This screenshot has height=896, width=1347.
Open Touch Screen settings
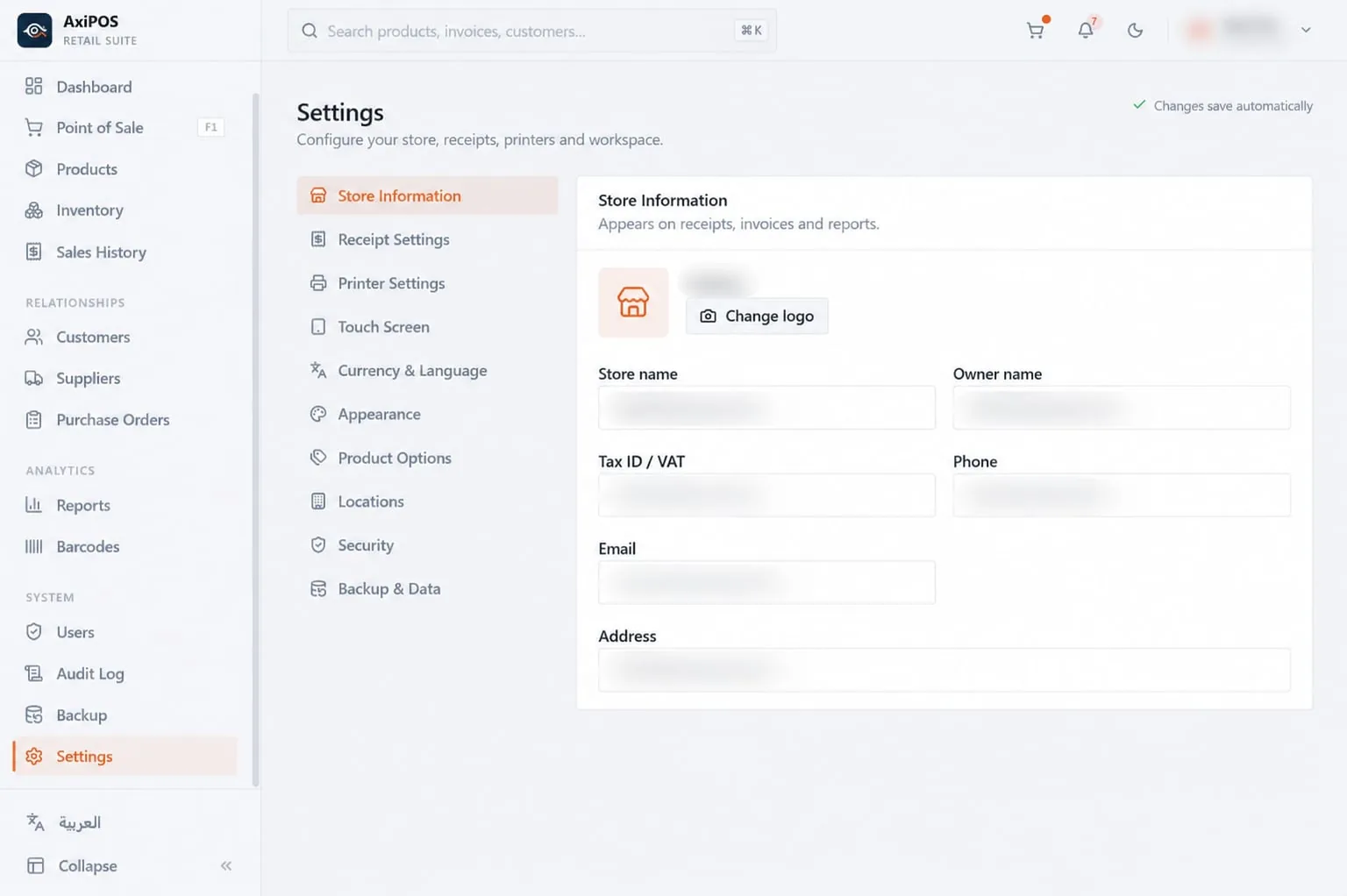427,326
